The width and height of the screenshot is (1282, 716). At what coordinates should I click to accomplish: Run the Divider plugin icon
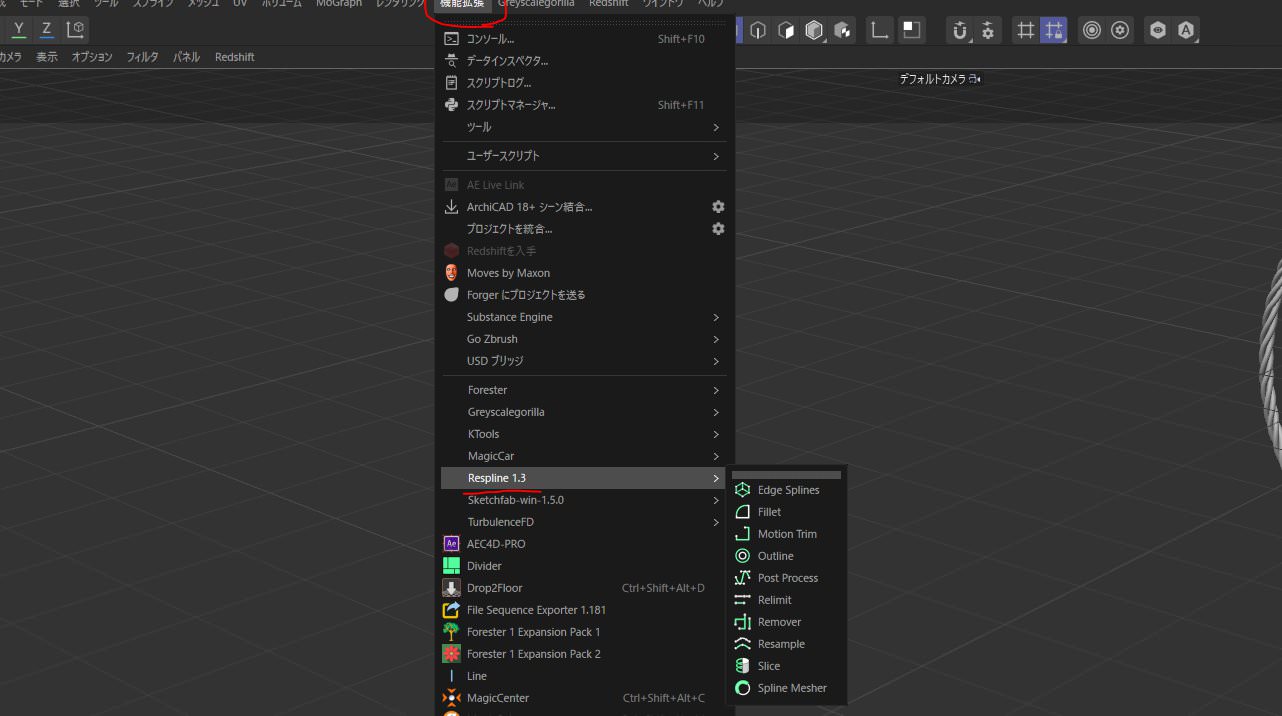click(x=451, y=566)
